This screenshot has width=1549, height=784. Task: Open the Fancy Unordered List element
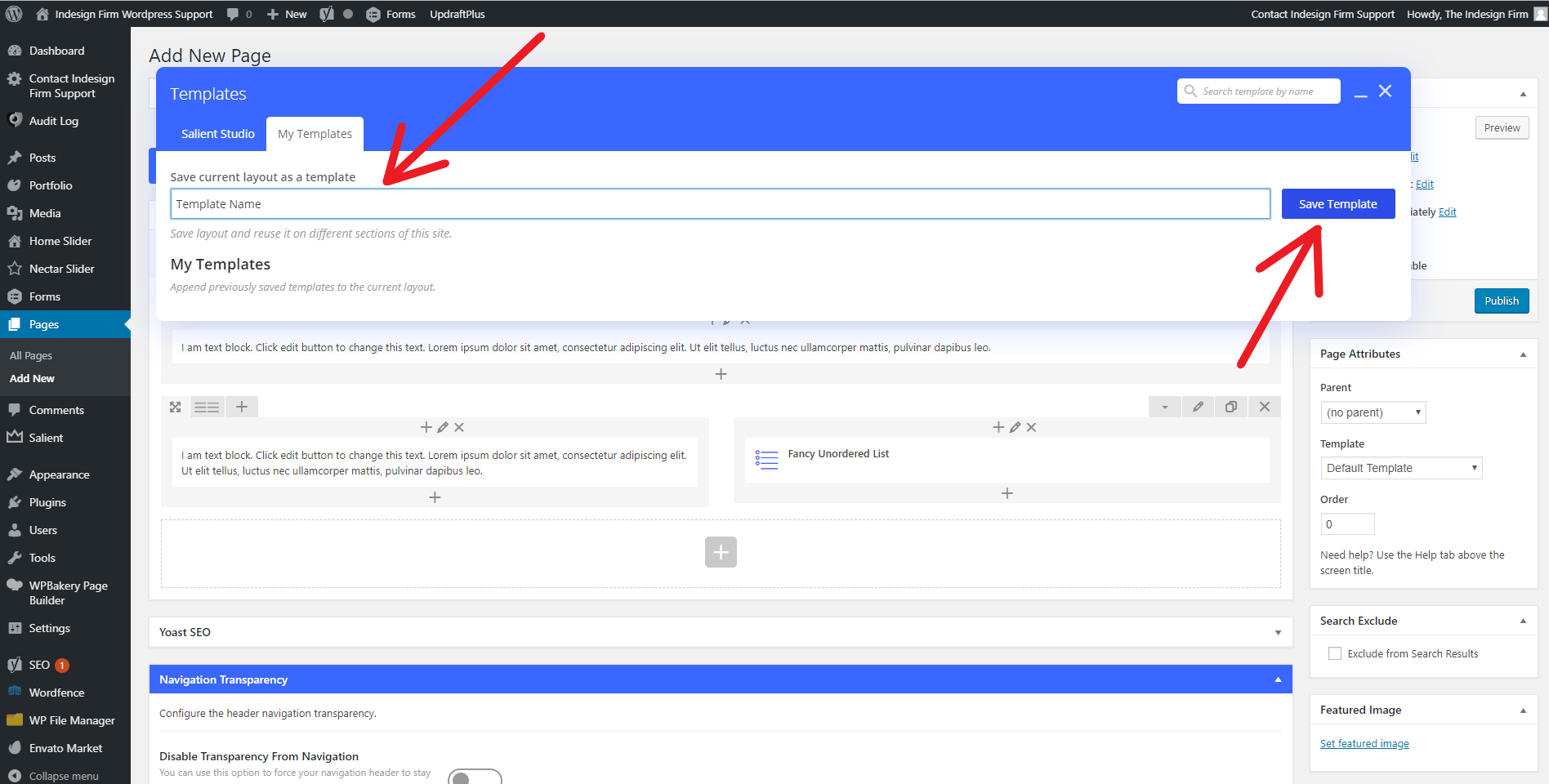pyautogui.click(x=837, y=454)
